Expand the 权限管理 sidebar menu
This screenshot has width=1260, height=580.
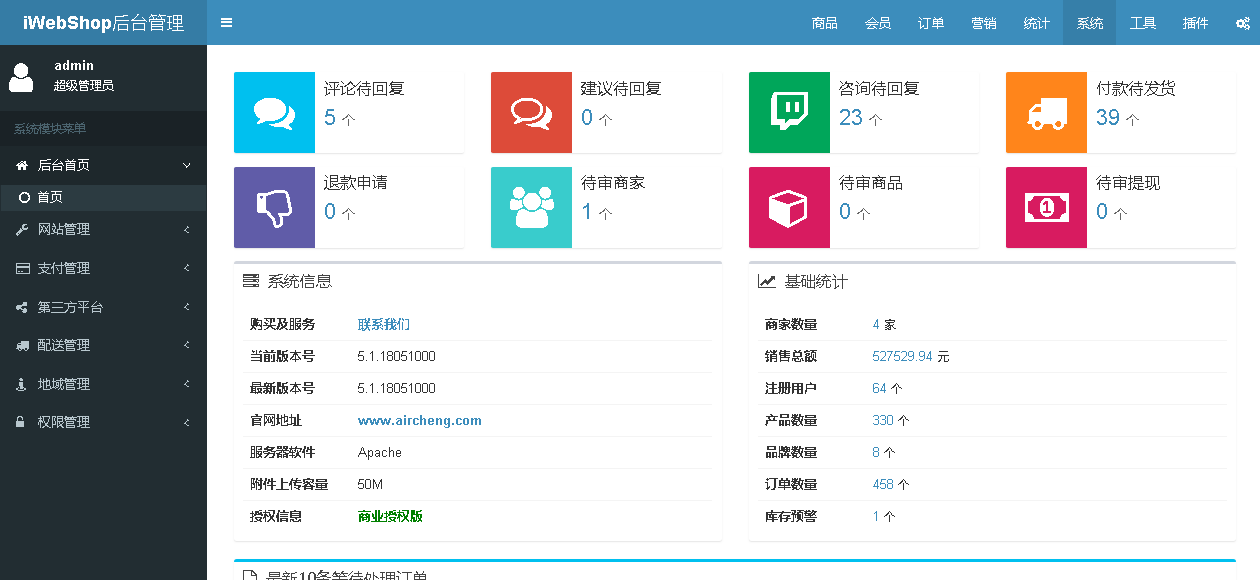(103, 422)
